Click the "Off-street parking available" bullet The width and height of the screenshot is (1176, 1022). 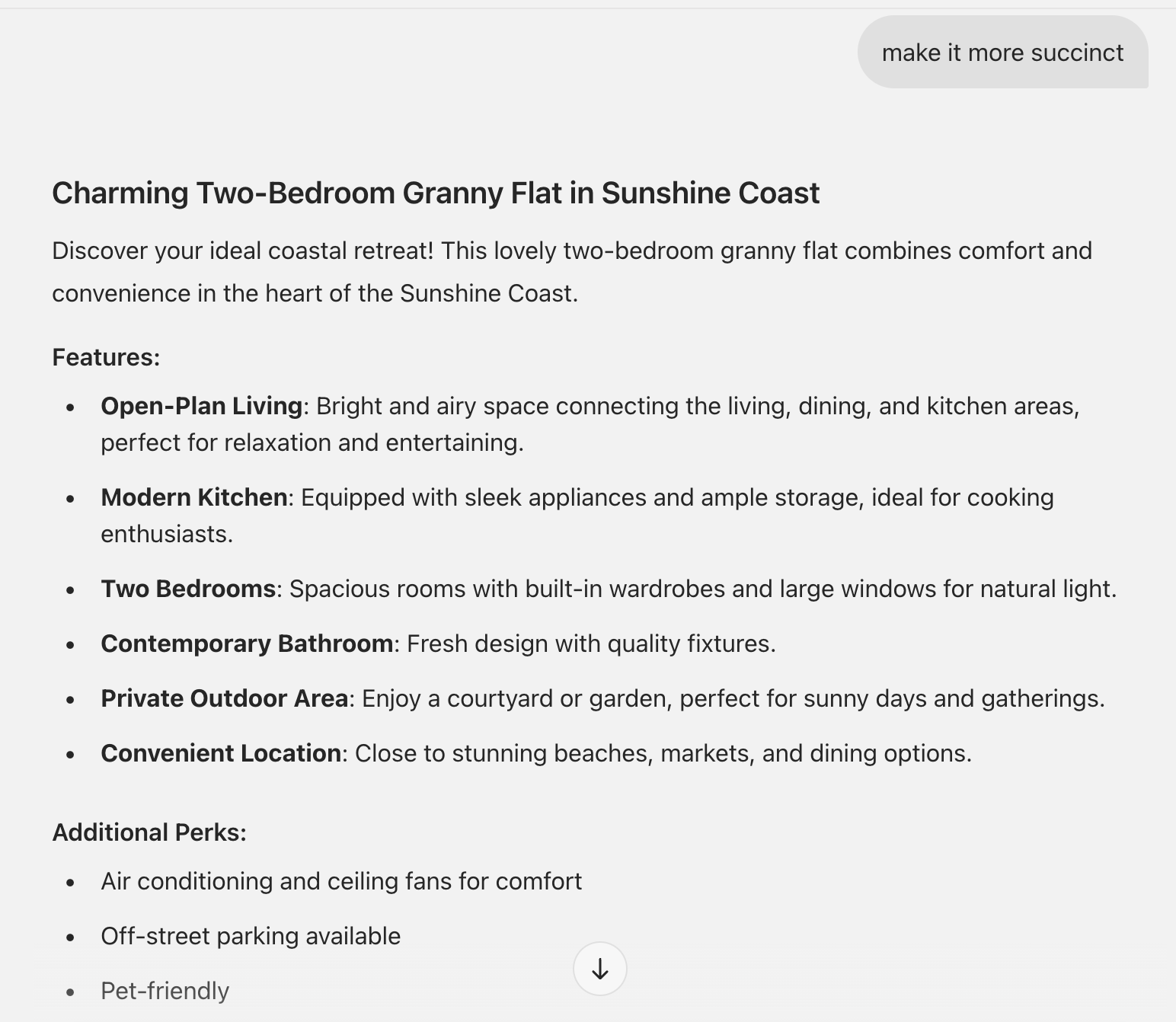(251, 936)
